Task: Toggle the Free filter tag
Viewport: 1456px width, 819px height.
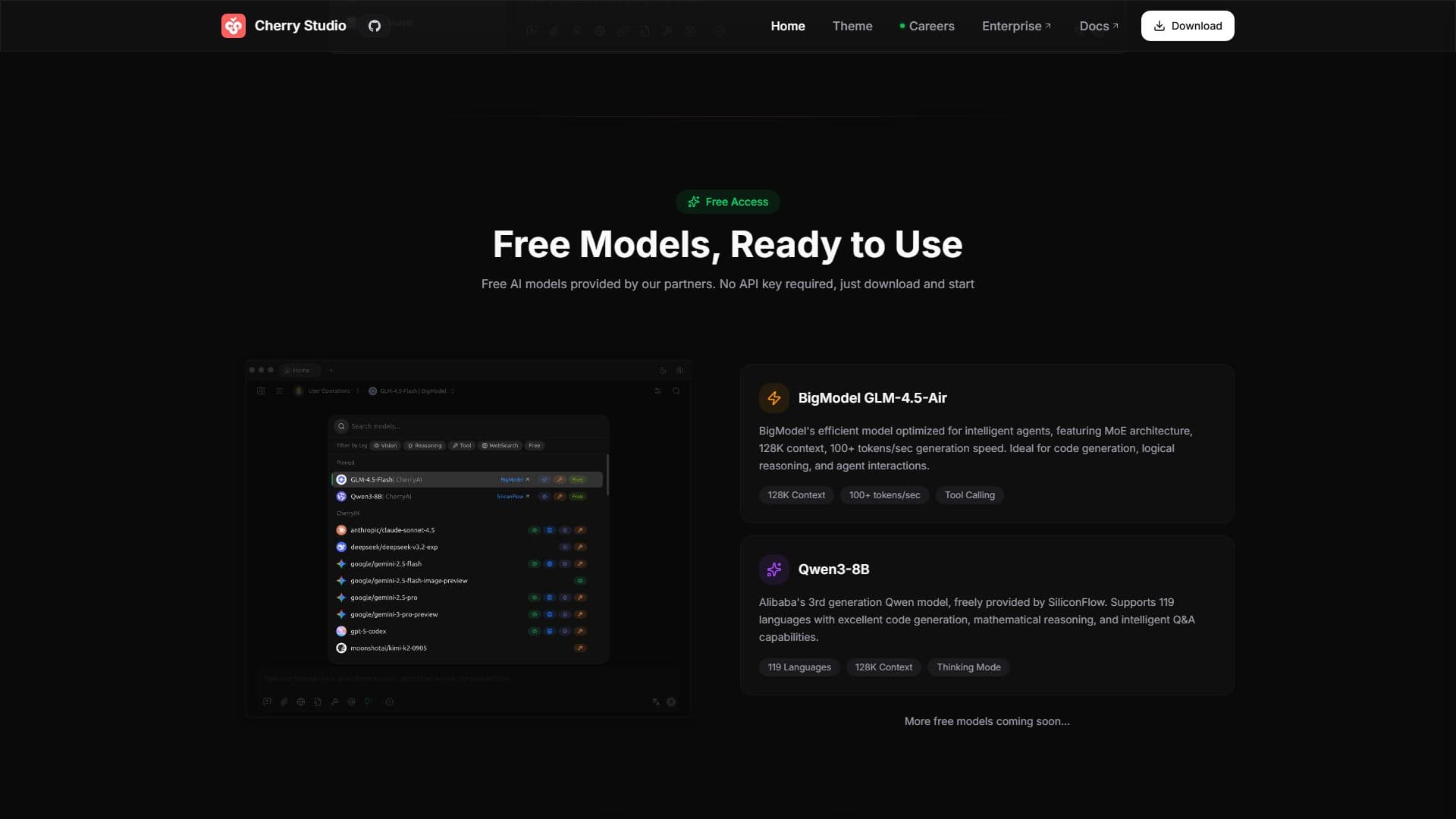Action: (535, 446)
